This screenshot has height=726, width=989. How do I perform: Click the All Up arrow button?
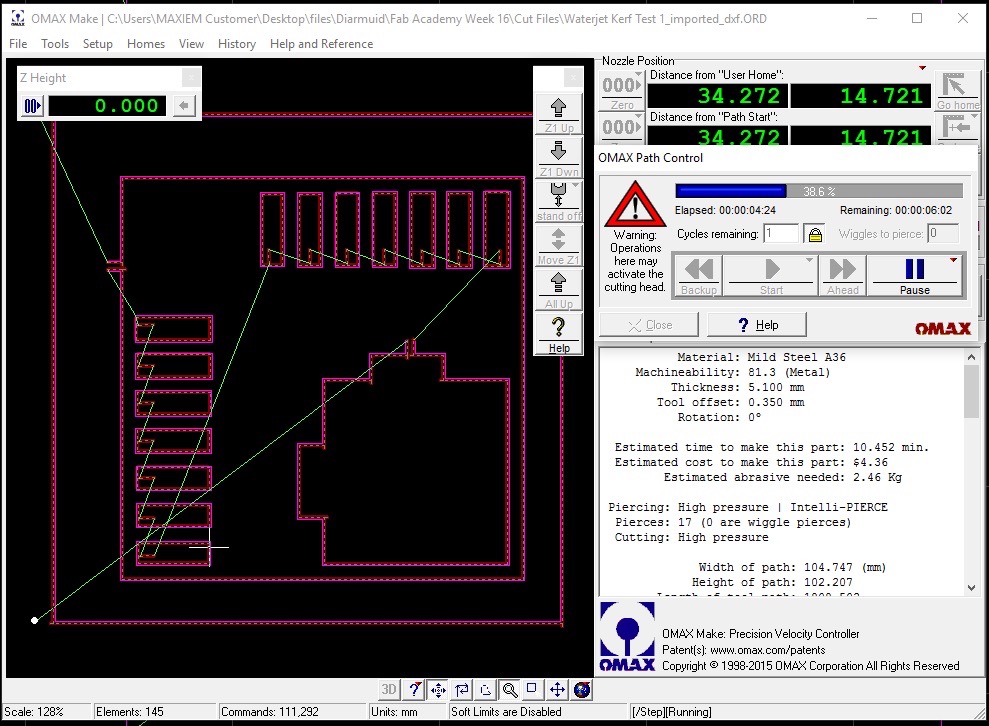click(558, 290)
